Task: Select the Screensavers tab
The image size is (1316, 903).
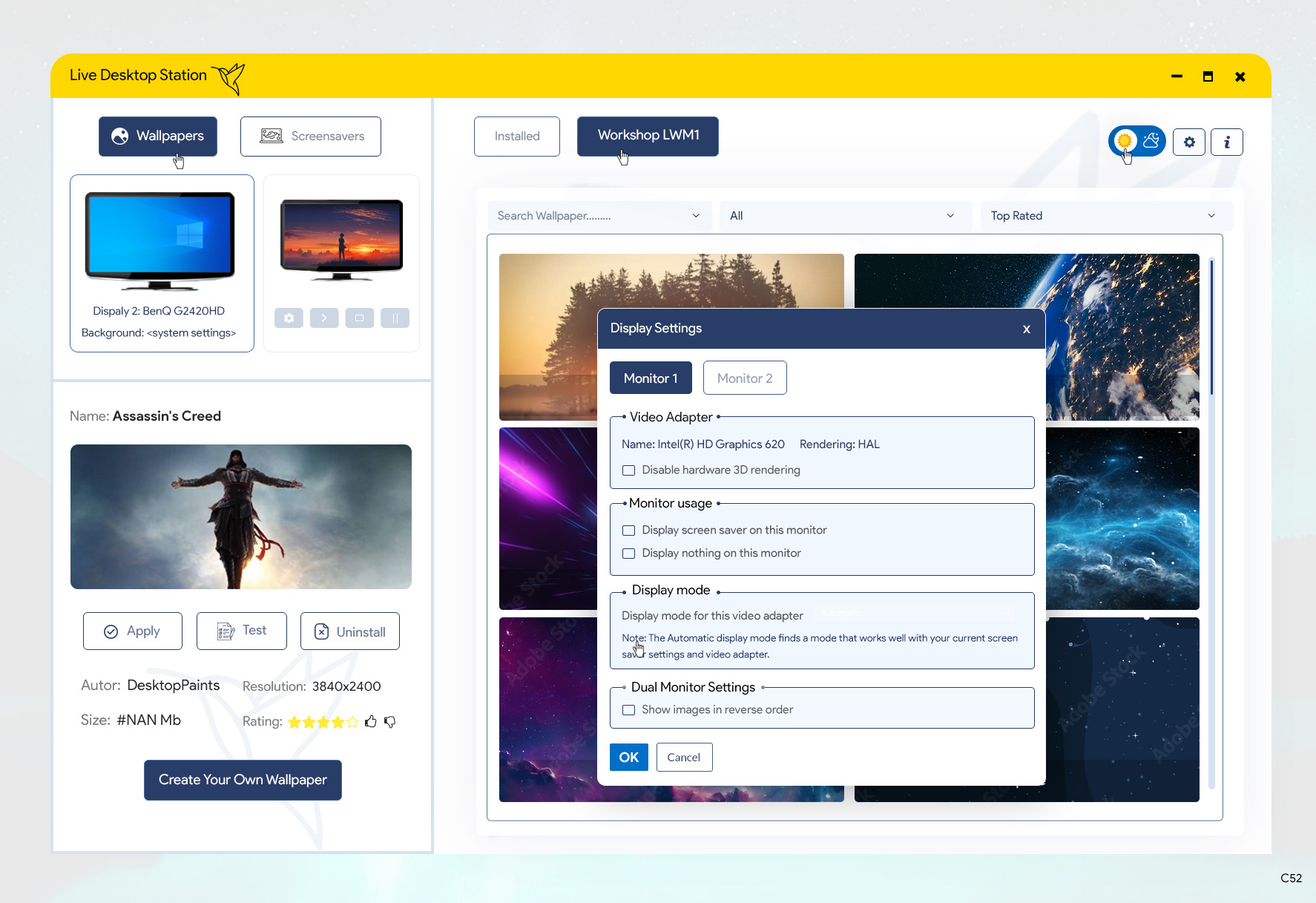Action: coord(311,137)
